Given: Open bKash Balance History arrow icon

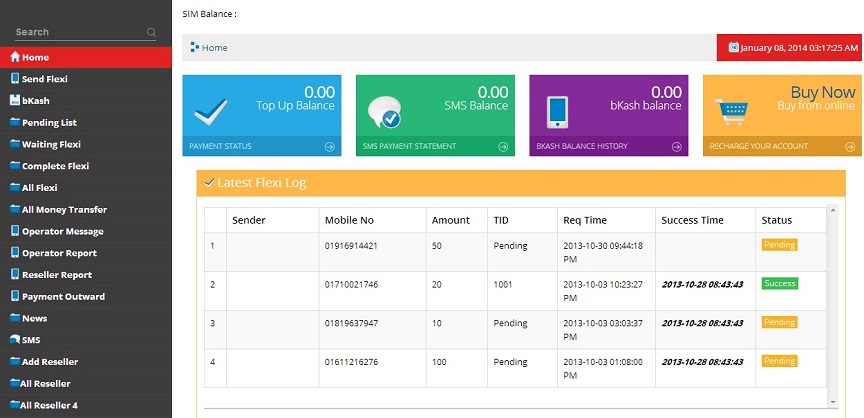Looking at the screenshot, I should click(x=677, y=146).
